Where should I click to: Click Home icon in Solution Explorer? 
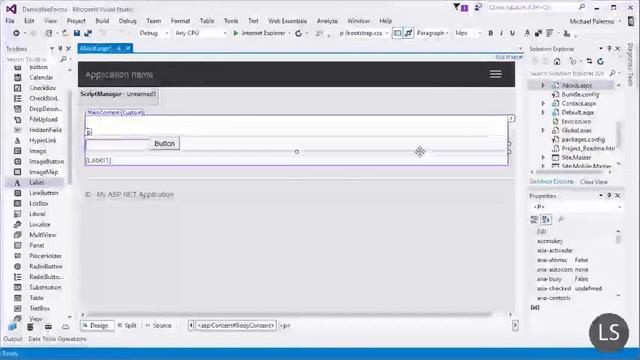pos(557,61)
